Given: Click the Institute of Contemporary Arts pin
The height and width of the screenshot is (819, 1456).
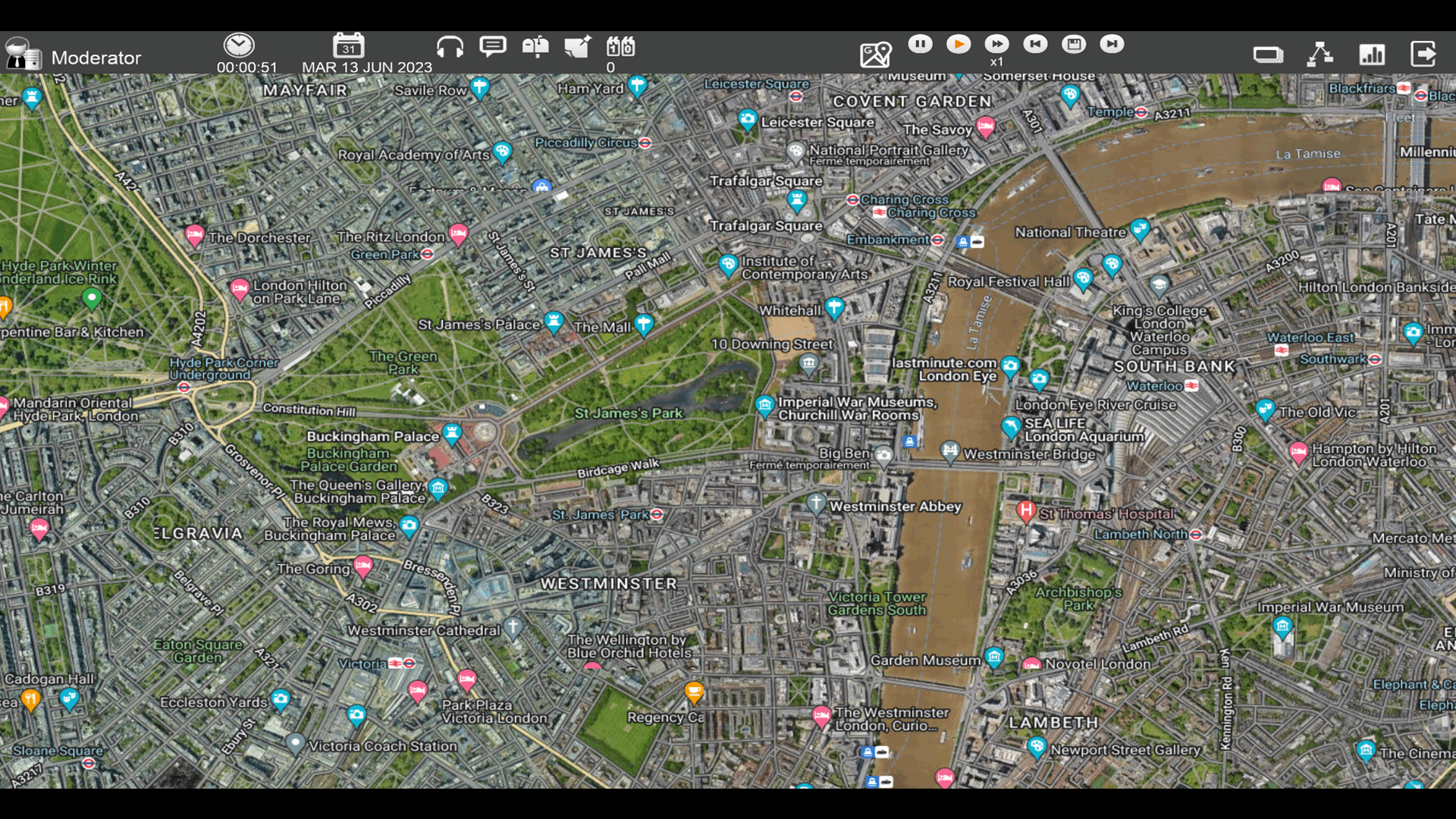Looking at the screenshot, I should 728,265.
